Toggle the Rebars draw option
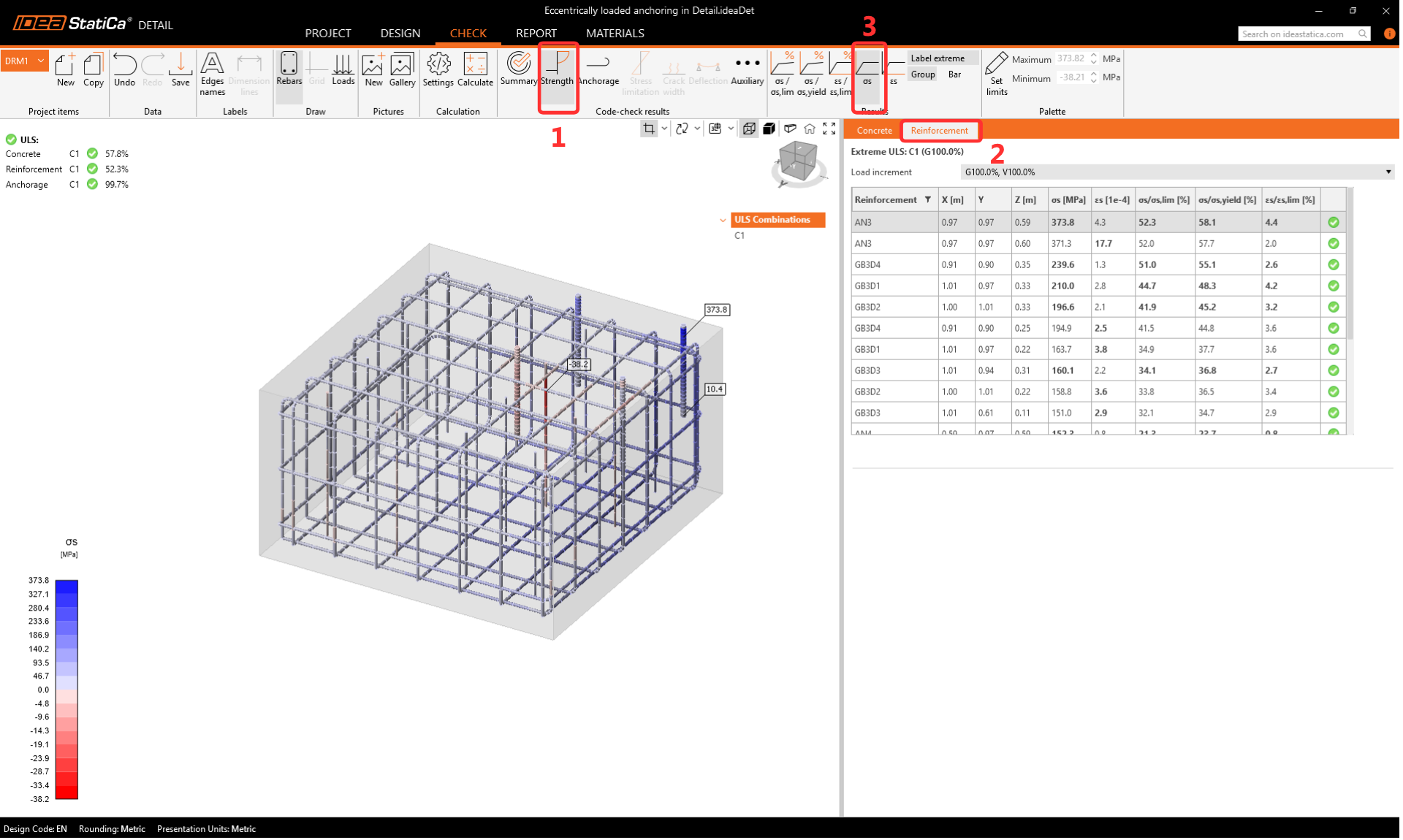The image size is (1403, 840). pyautogui.click(x=289, y=69)
